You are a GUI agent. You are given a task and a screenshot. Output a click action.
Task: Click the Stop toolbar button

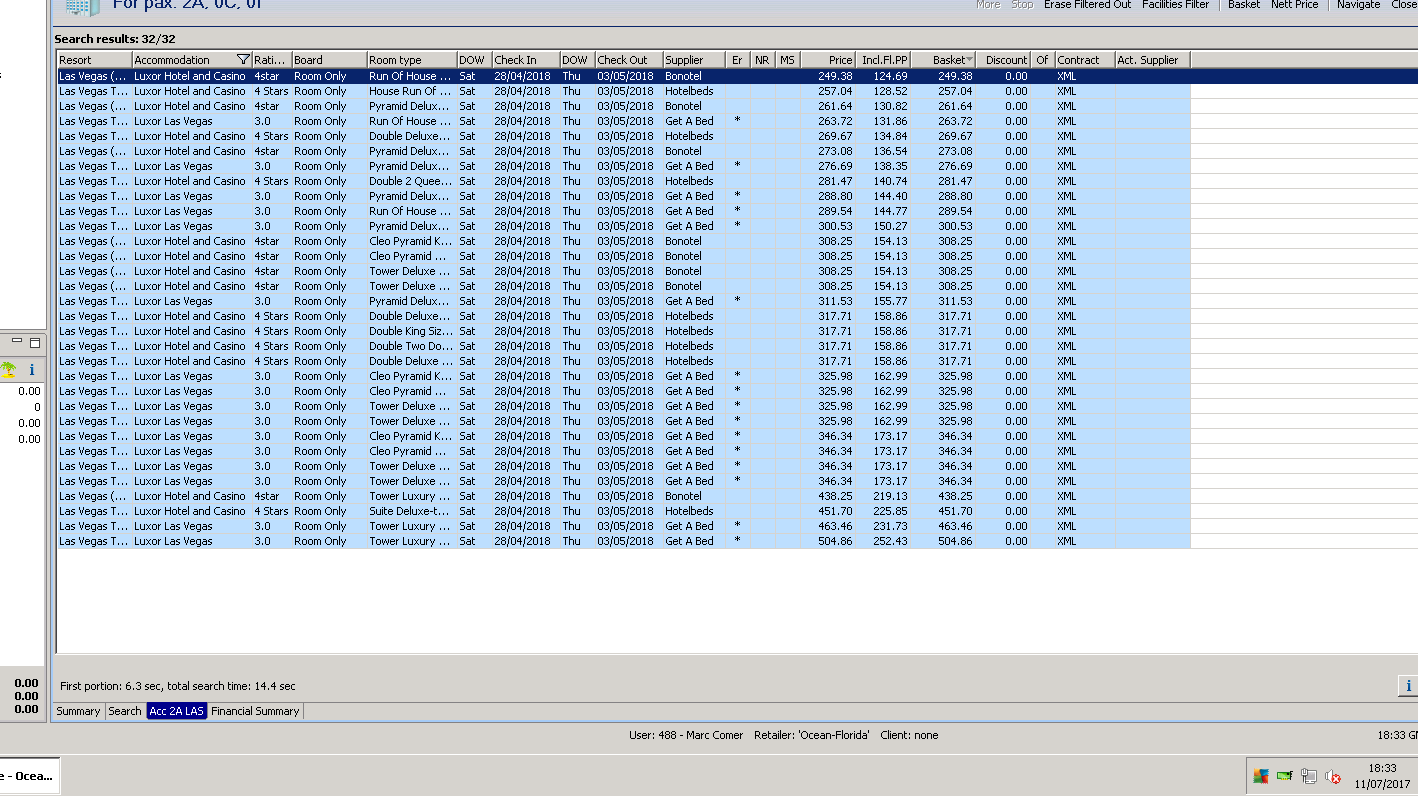tap(1022, 5)
